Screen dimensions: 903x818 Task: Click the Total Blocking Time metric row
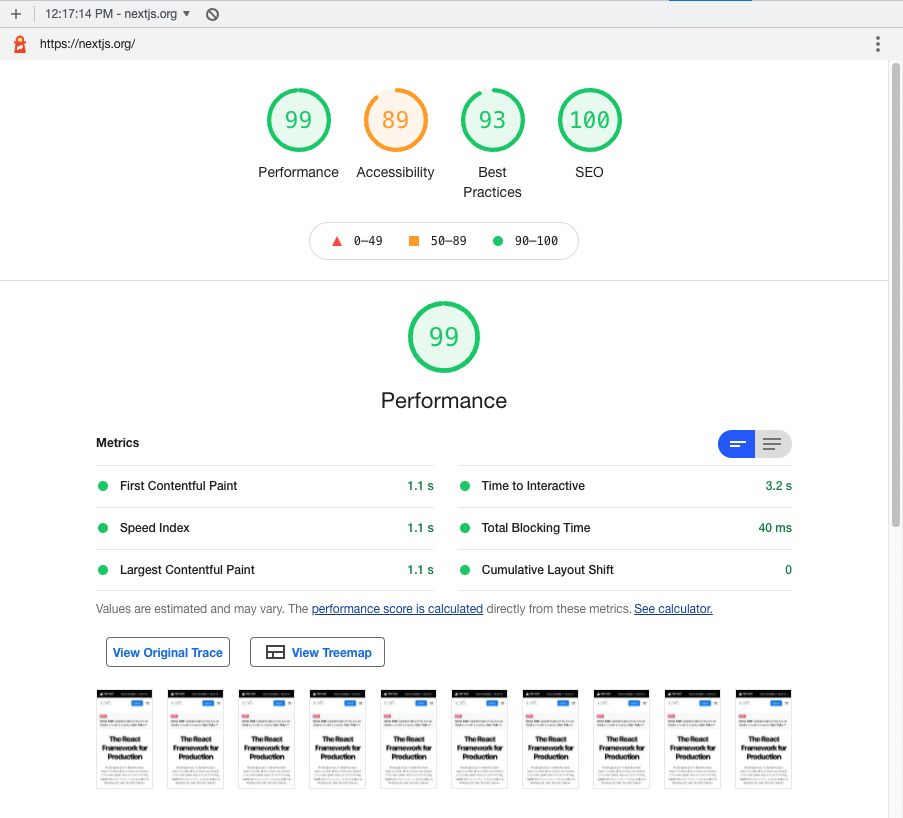(625, 528)
